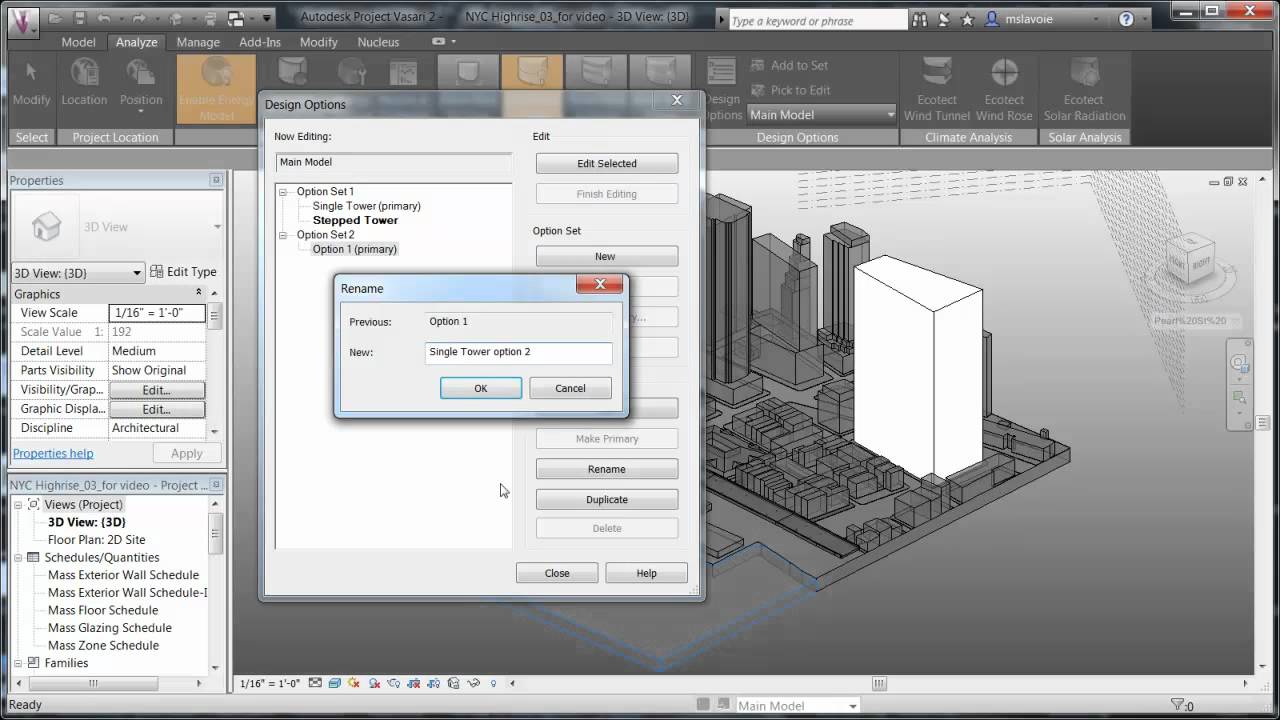Open the Nucleus menu

tap(378, 42)
